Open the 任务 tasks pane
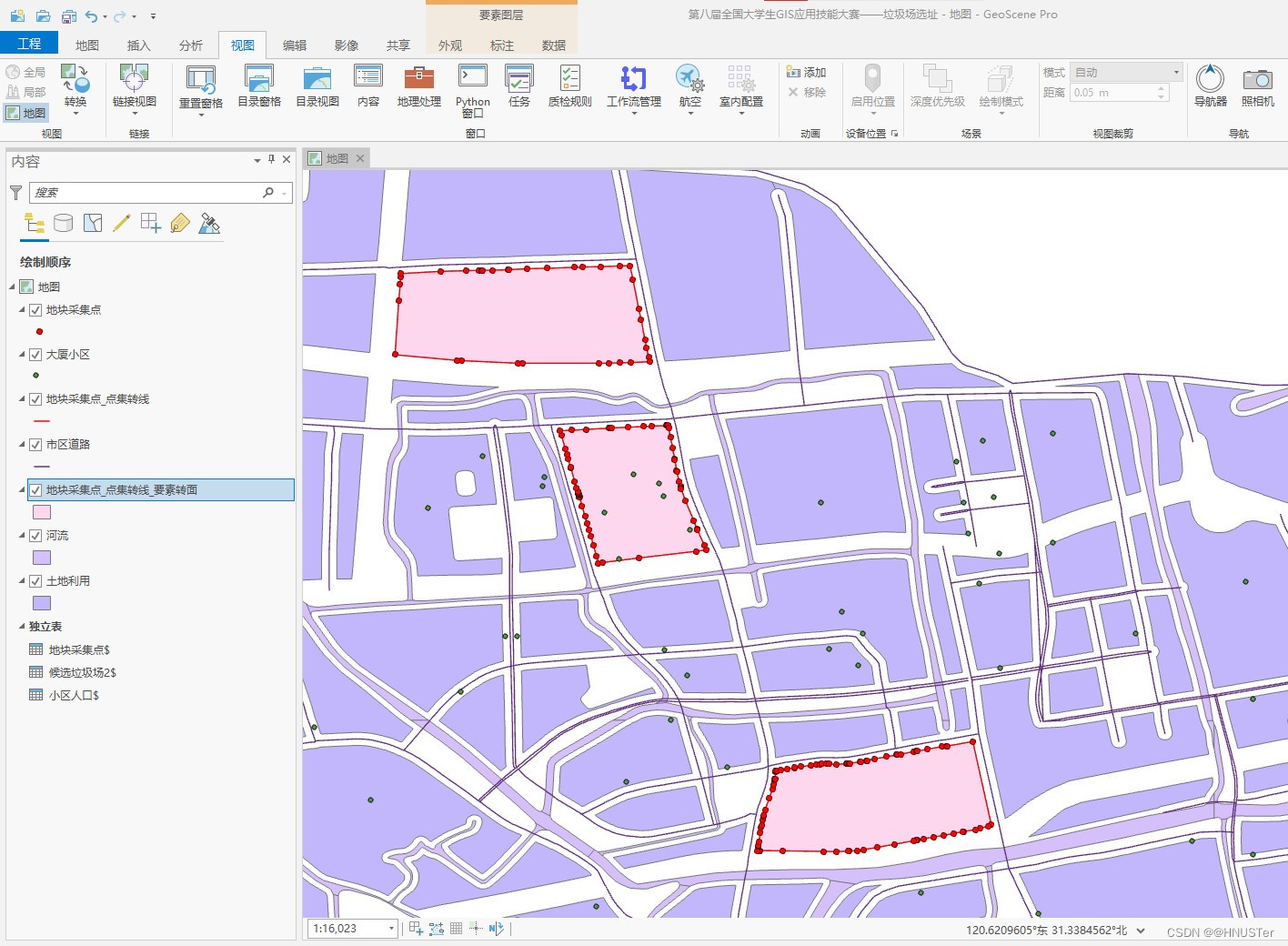This screenshot has width=1288, height=946. (519, 86)
